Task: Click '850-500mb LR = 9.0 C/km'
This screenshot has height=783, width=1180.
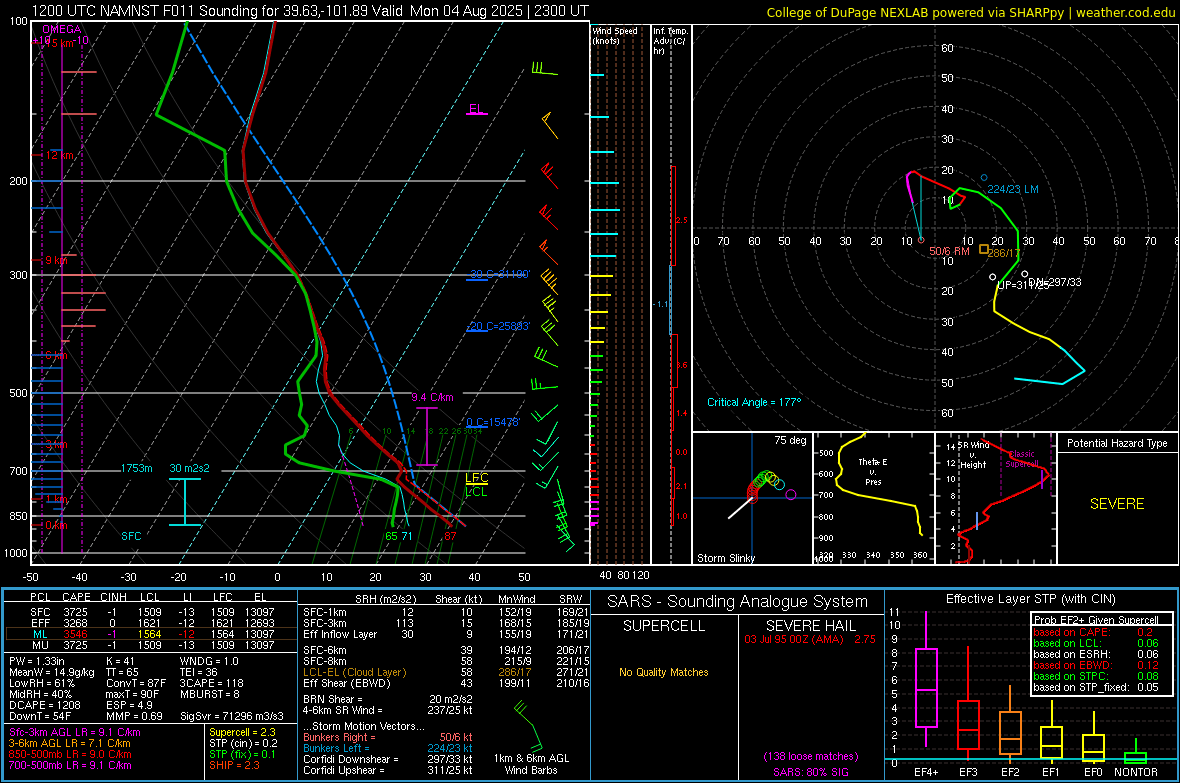Action: (70, 754)
